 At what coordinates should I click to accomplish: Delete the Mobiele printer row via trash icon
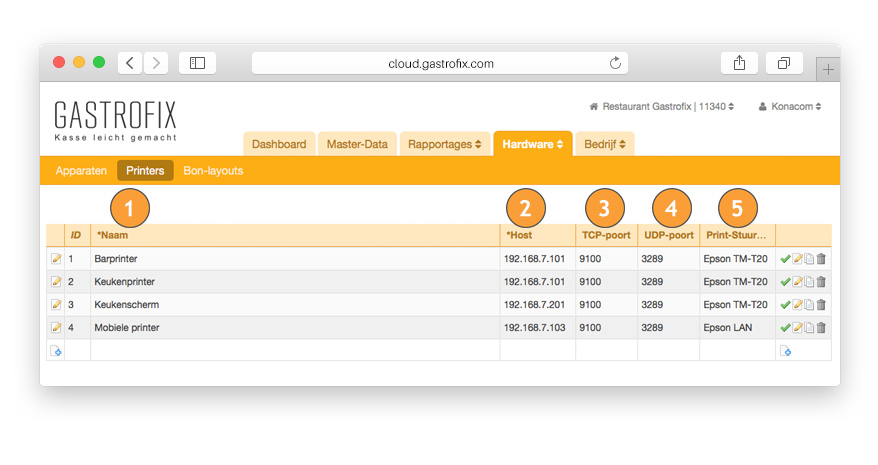(x=821, y=328)
